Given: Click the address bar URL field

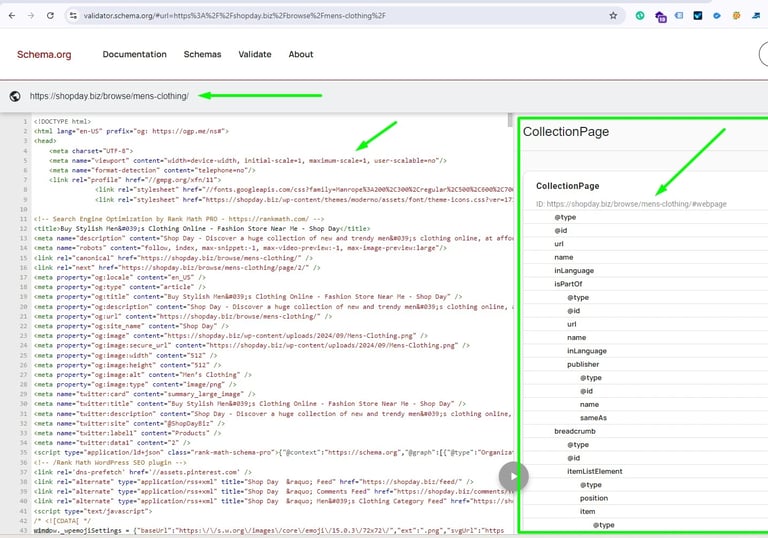Looking at the screenshot, I should [343, 16].
